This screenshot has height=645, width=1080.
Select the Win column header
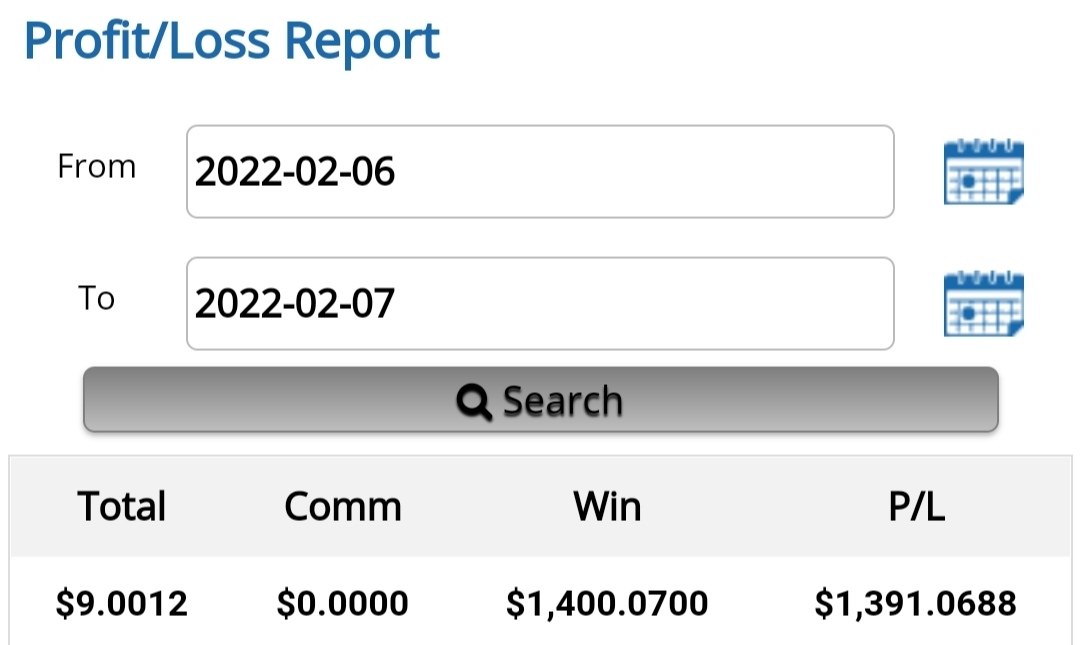click(607, 506)
